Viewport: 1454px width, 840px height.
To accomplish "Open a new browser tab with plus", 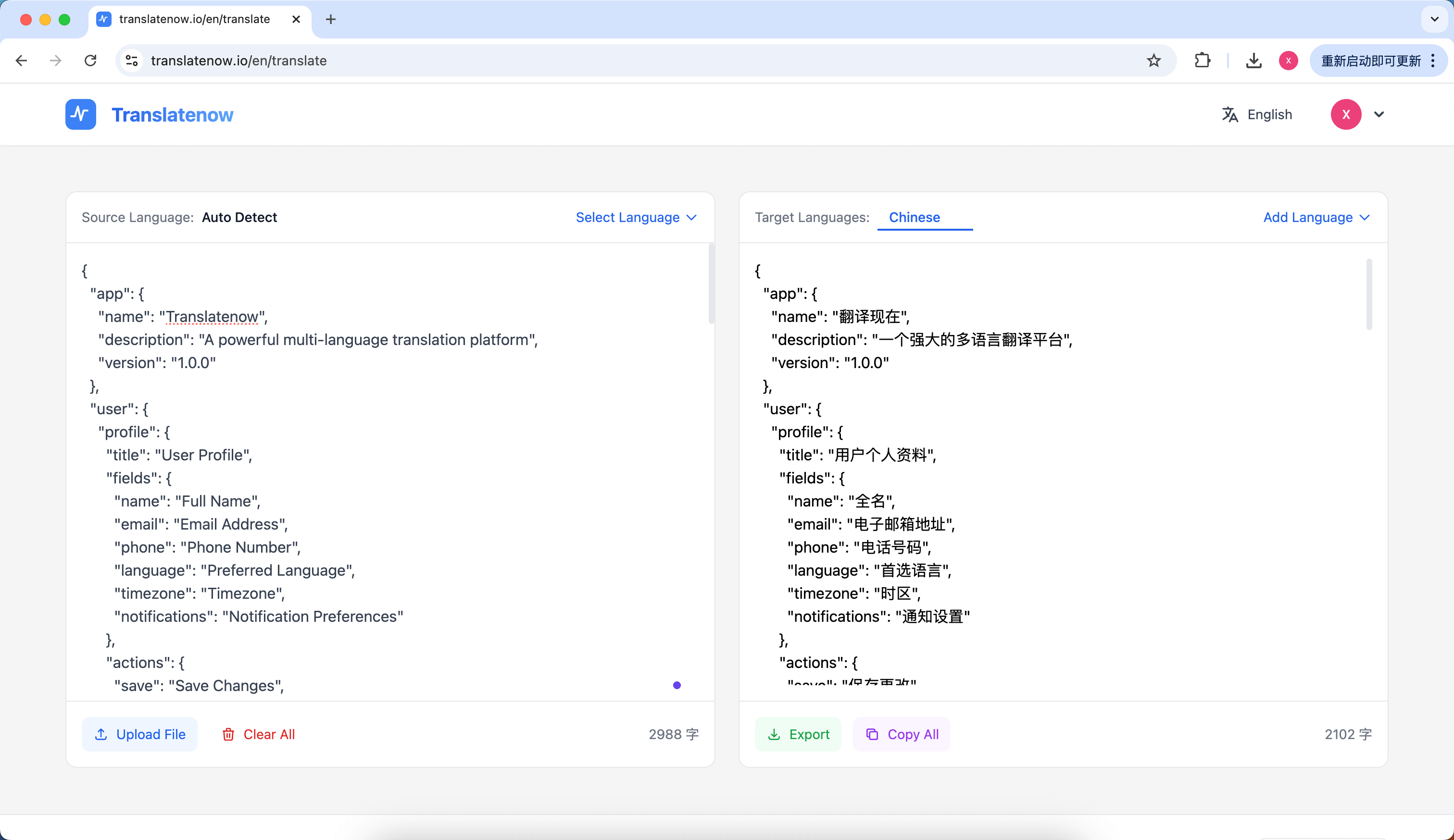I will [x=331, y=19].
